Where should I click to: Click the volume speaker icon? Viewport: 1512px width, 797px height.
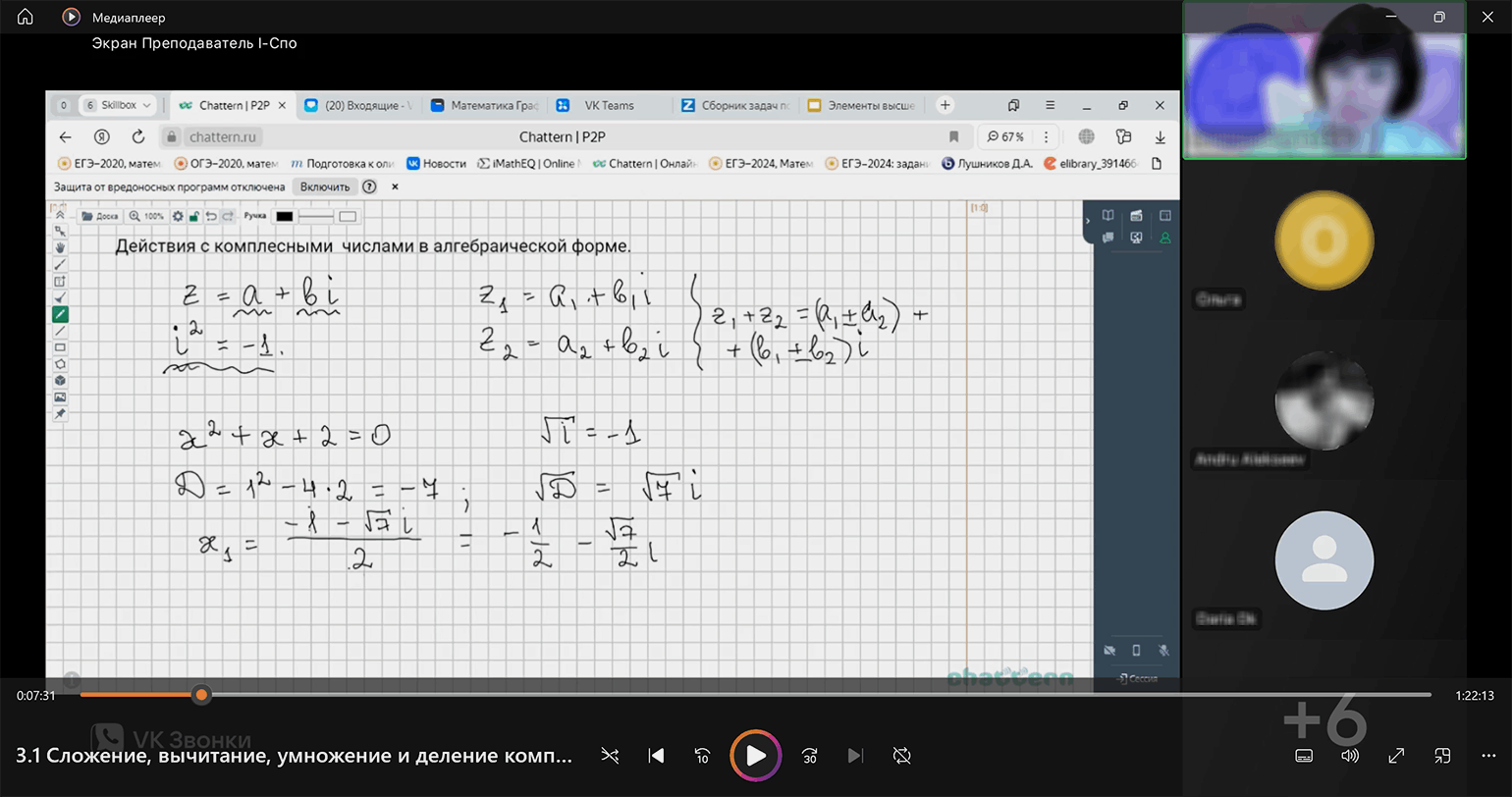[x=1350, y=756]
